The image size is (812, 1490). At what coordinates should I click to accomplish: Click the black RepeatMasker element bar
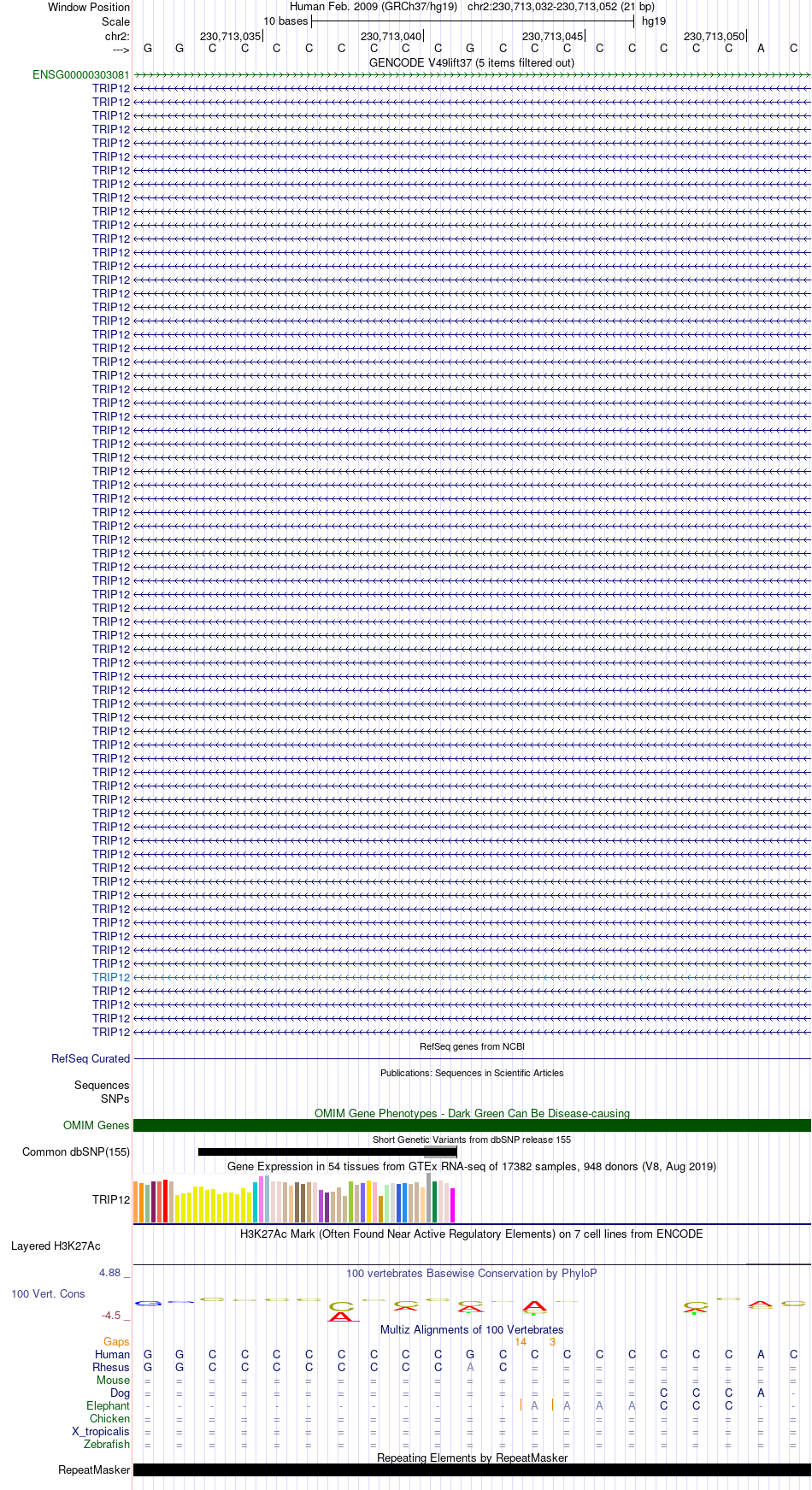click(x=472, y=1470)
